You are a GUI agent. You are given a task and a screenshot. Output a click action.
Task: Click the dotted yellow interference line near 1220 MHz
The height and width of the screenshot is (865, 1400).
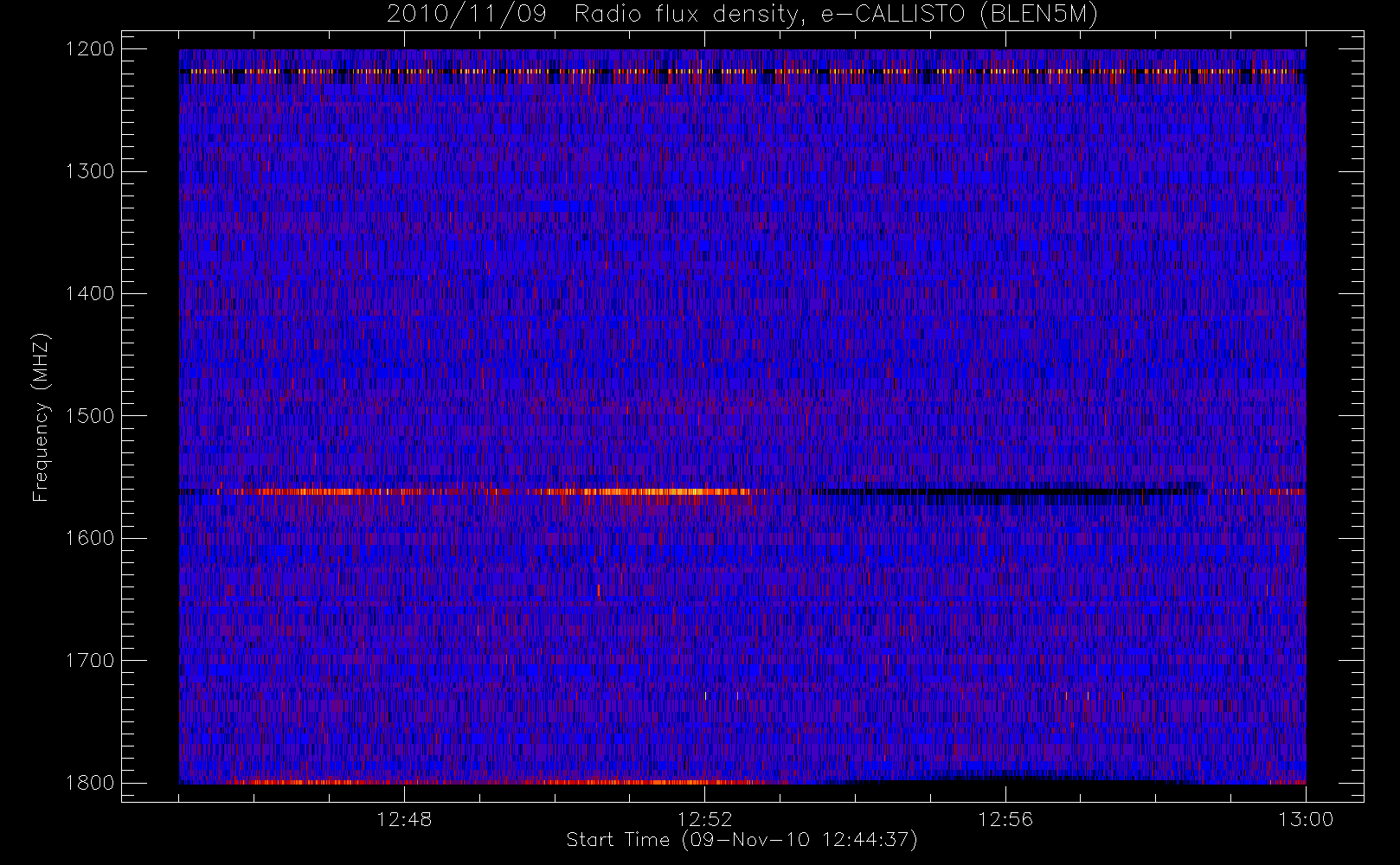pos(742,71)
